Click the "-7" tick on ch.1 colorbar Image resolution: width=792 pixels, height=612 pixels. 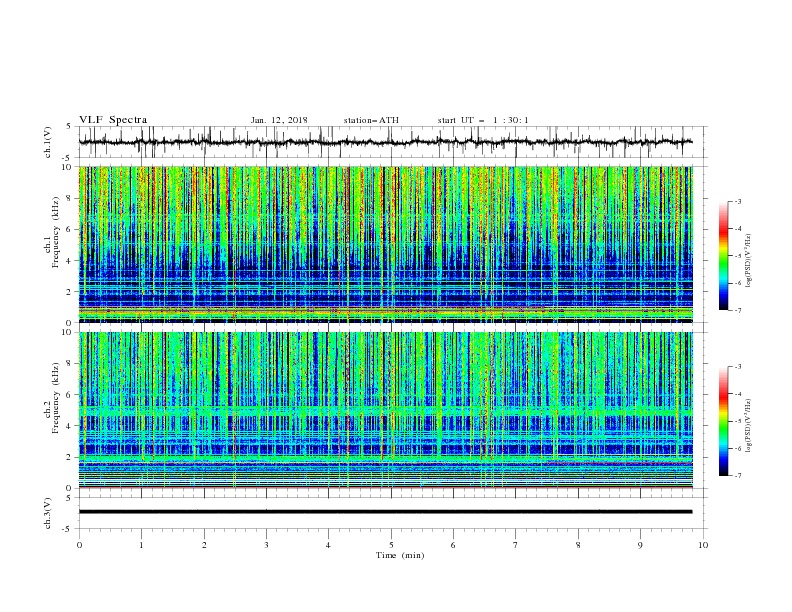pyautogui.click(x=738, y=310)
